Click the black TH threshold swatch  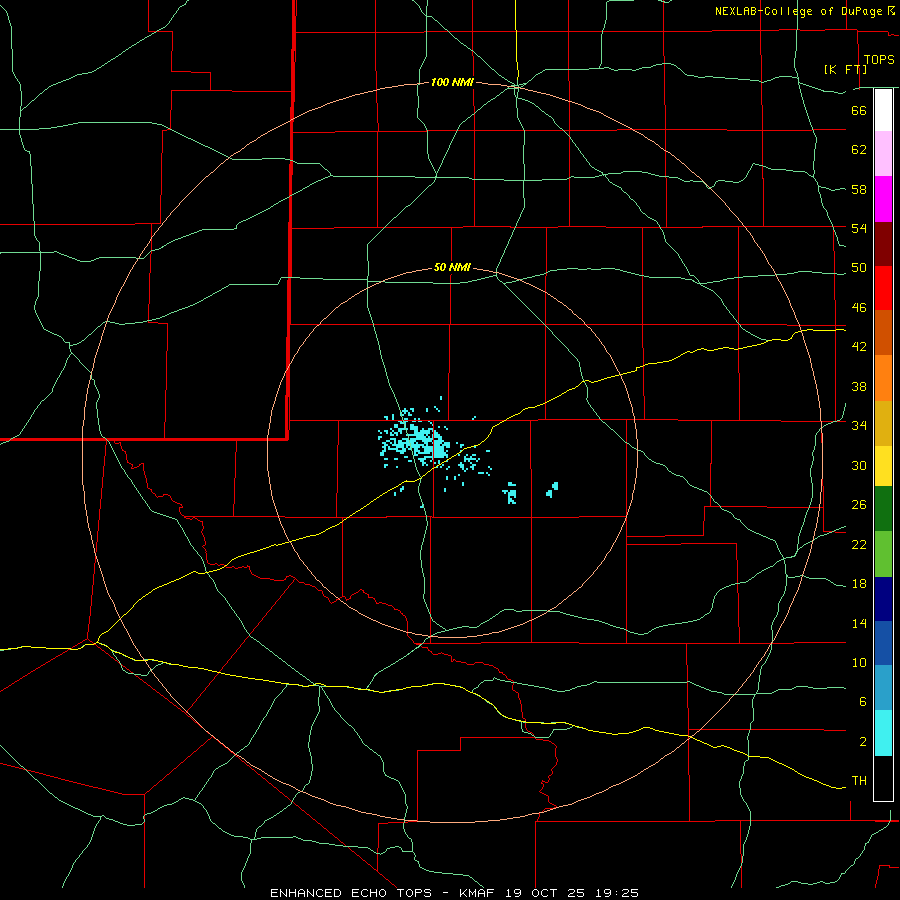(883, 778)
